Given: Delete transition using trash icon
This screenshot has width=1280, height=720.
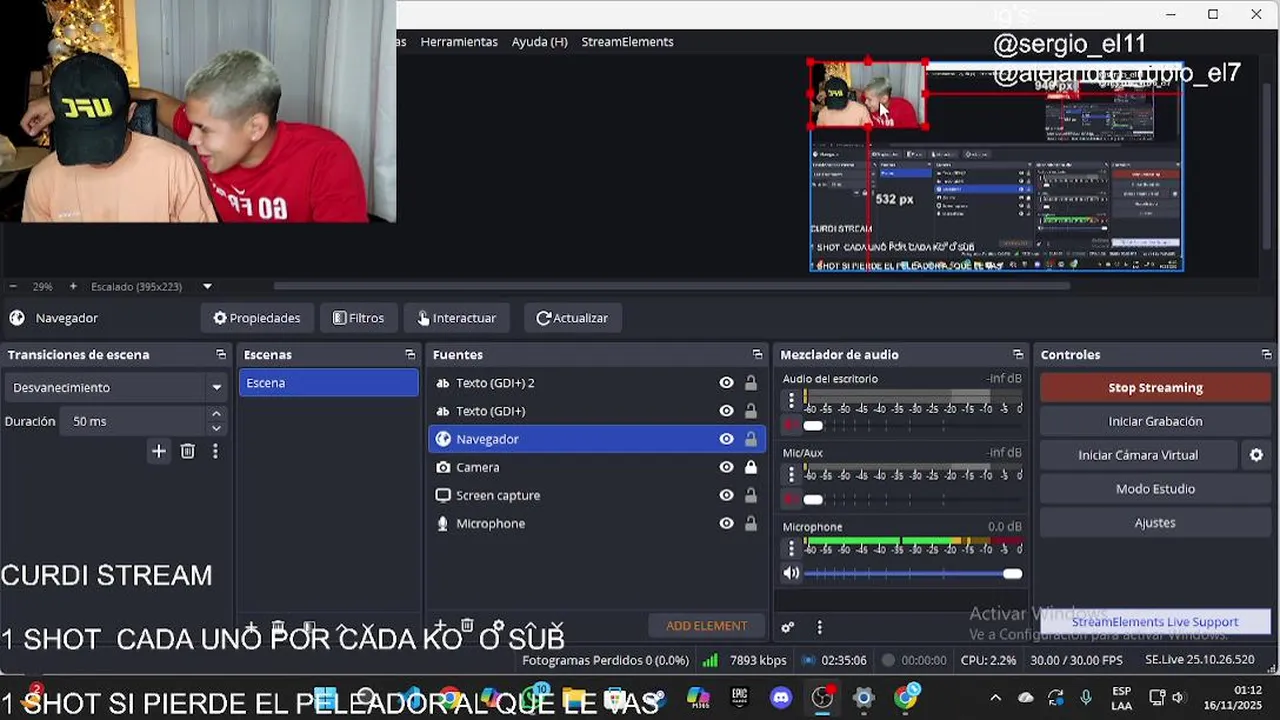Looking at the screenshot, I should point(187,451).
